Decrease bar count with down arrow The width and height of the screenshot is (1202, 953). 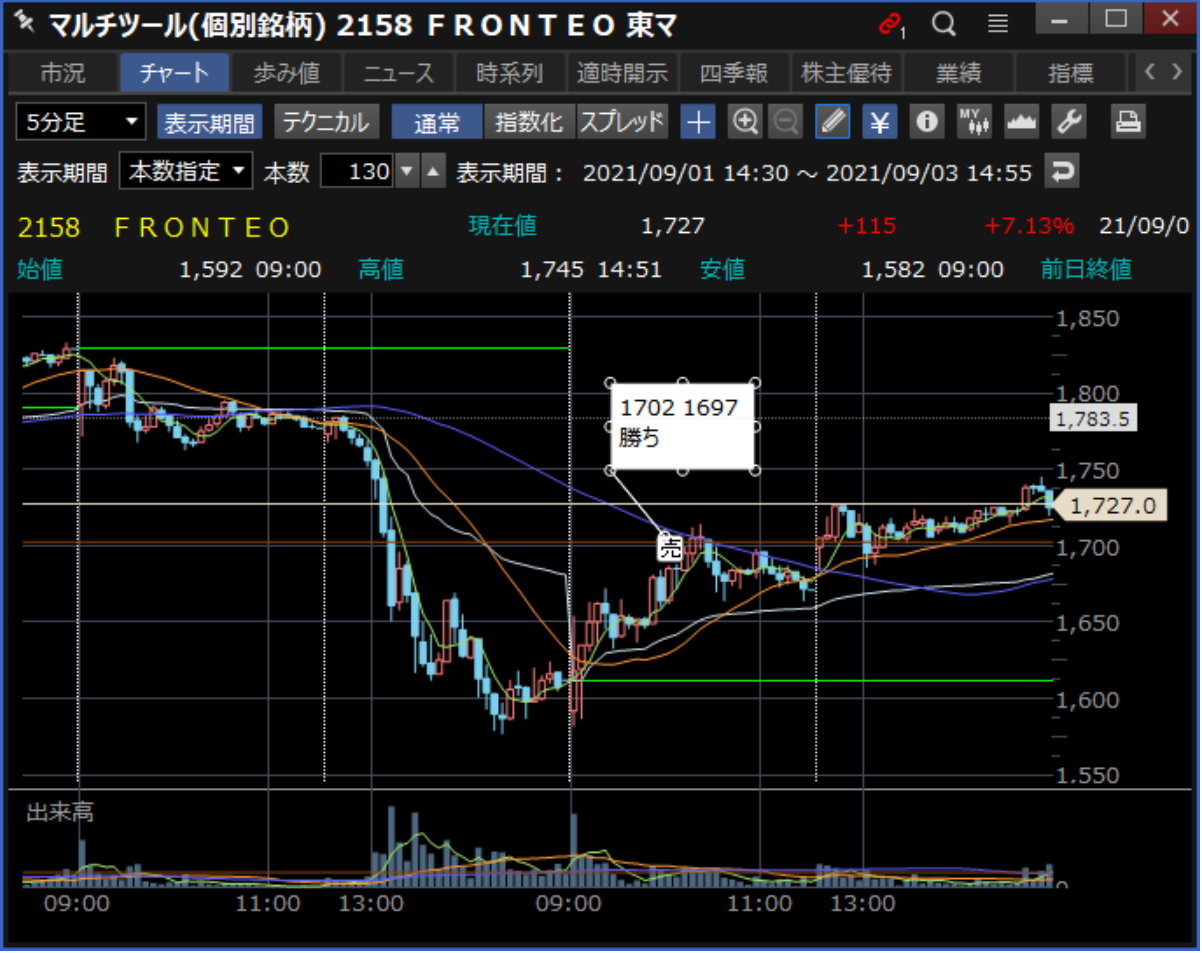click(406, 172)
